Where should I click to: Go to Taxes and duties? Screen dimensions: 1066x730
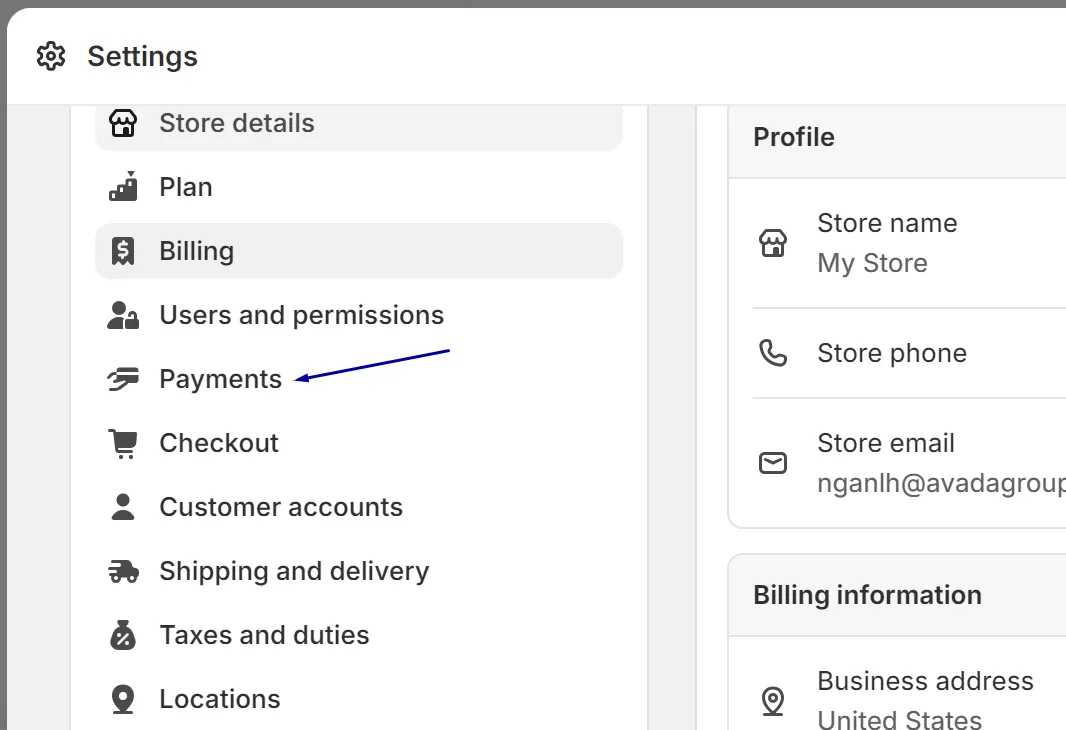coord(359,635)
